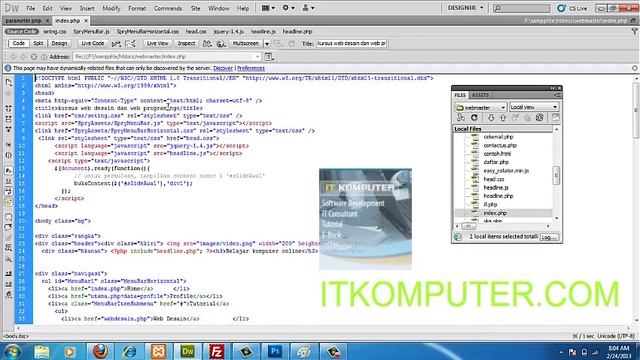Click the Collapse Full Tag icon
The width and height of the screenshot is (640, 360).
tap(9, 108)
